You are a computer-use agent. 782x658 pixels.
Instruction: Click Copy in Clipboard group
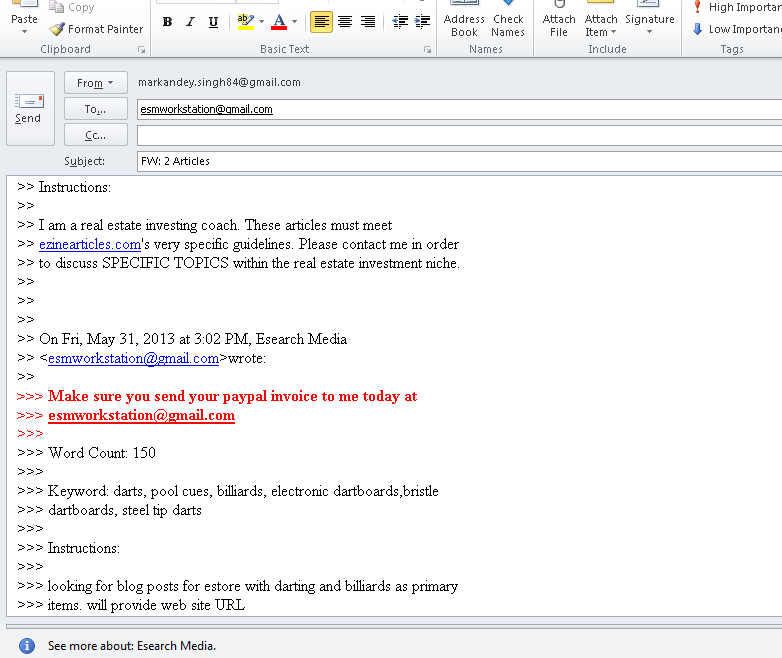coord(72,7)
